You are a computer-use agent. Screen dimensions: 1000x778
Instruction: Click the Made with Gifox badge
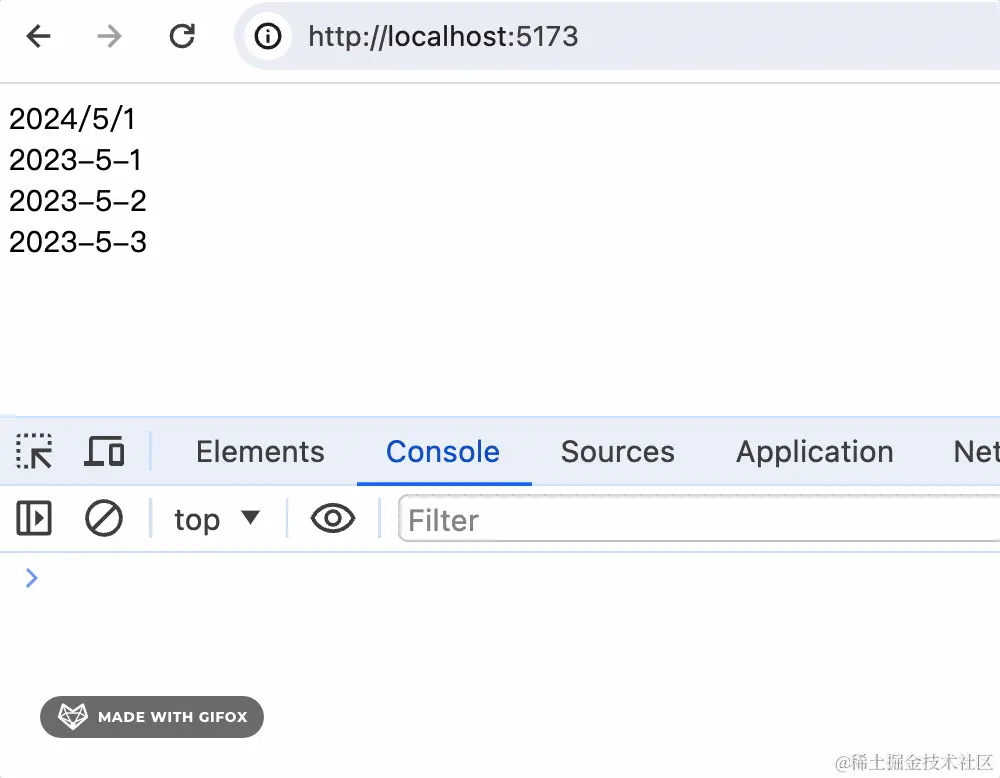click(x=152, y=717)
